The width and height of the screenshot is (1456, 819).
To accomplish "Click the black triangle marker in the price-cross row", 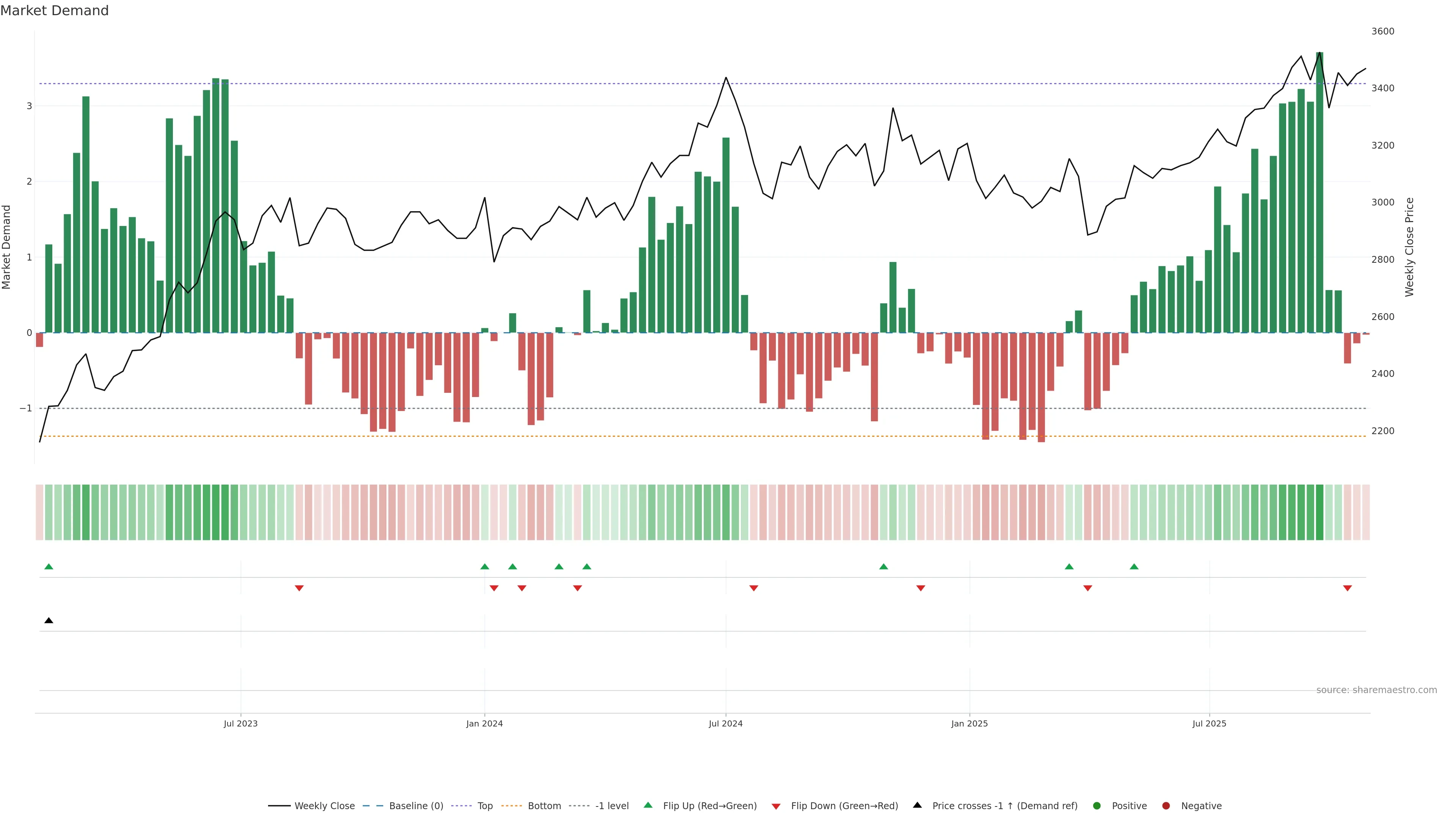I will (49, 621).
